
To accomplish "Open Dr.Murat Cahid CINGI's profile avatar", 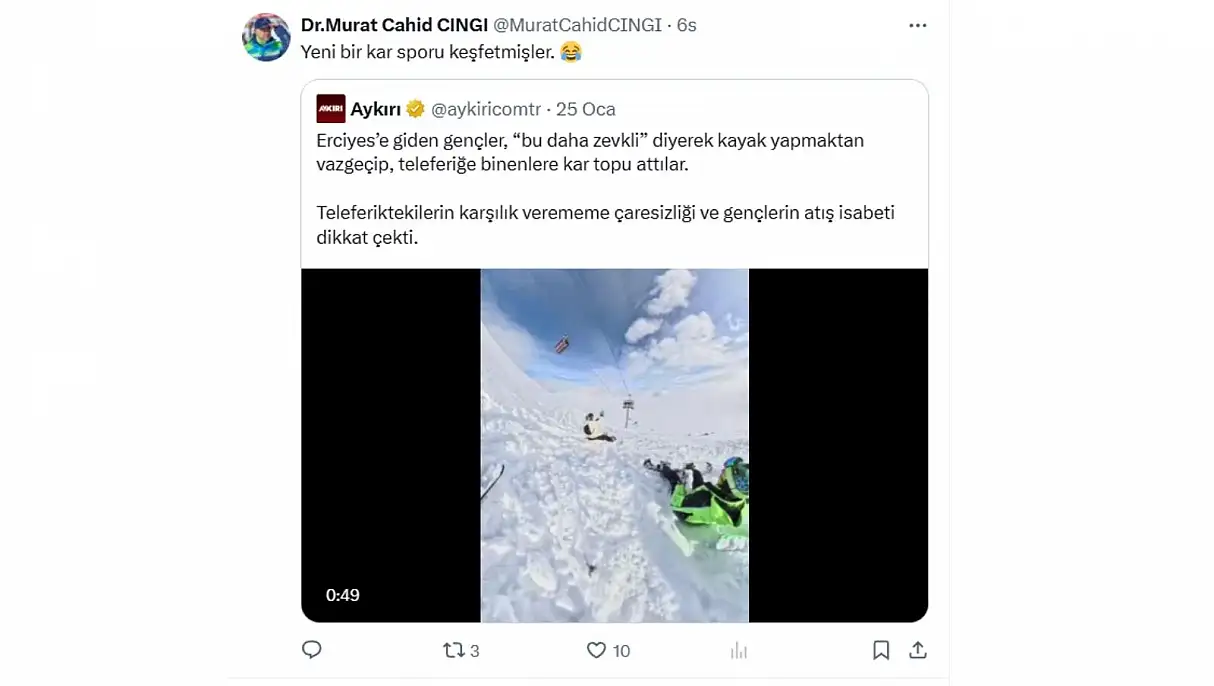I will [x=266, y=38].
